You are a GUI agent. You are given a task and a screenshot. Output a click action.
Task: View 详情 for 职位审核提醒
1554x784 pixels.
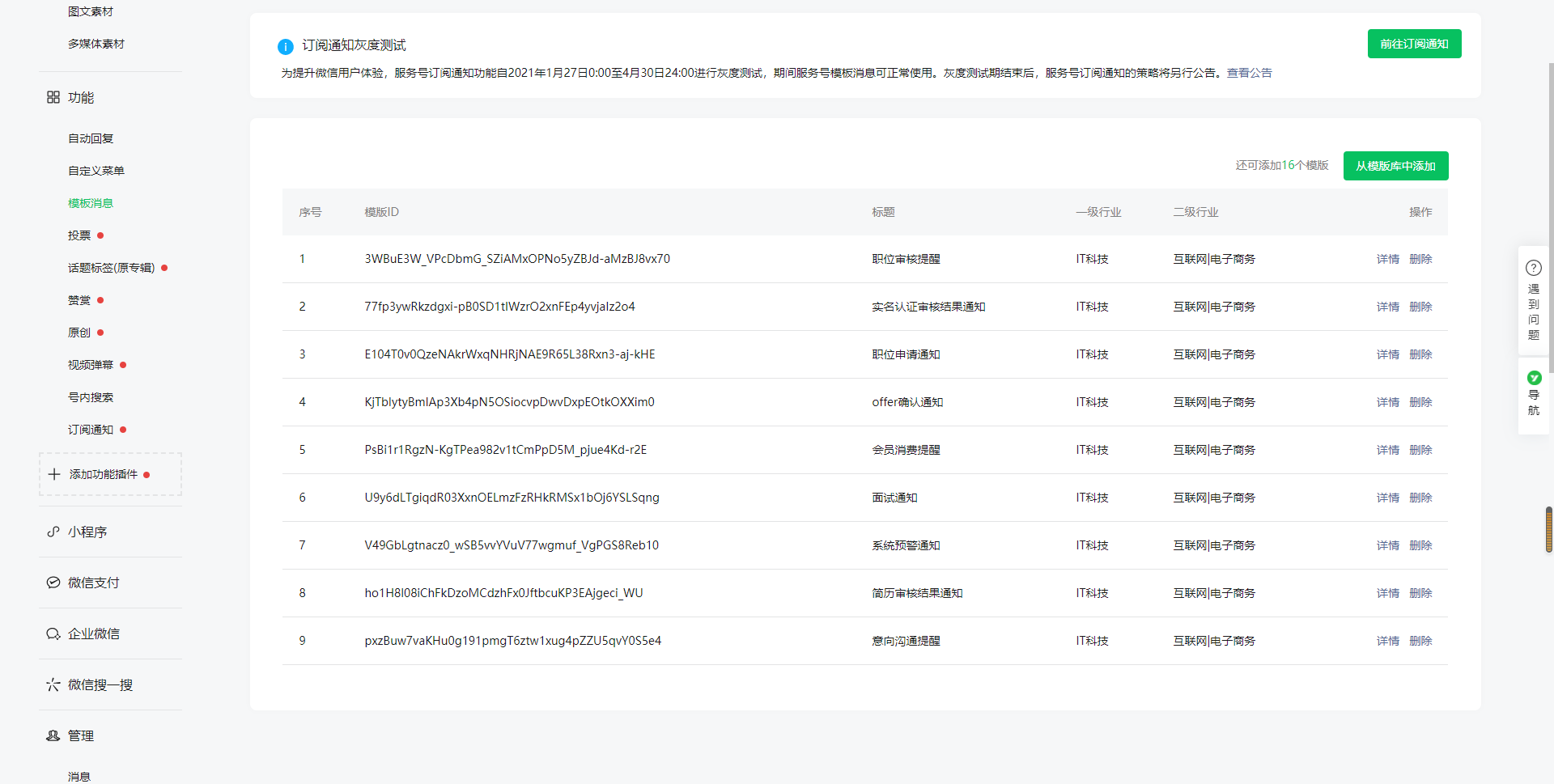click(1388, 259)
